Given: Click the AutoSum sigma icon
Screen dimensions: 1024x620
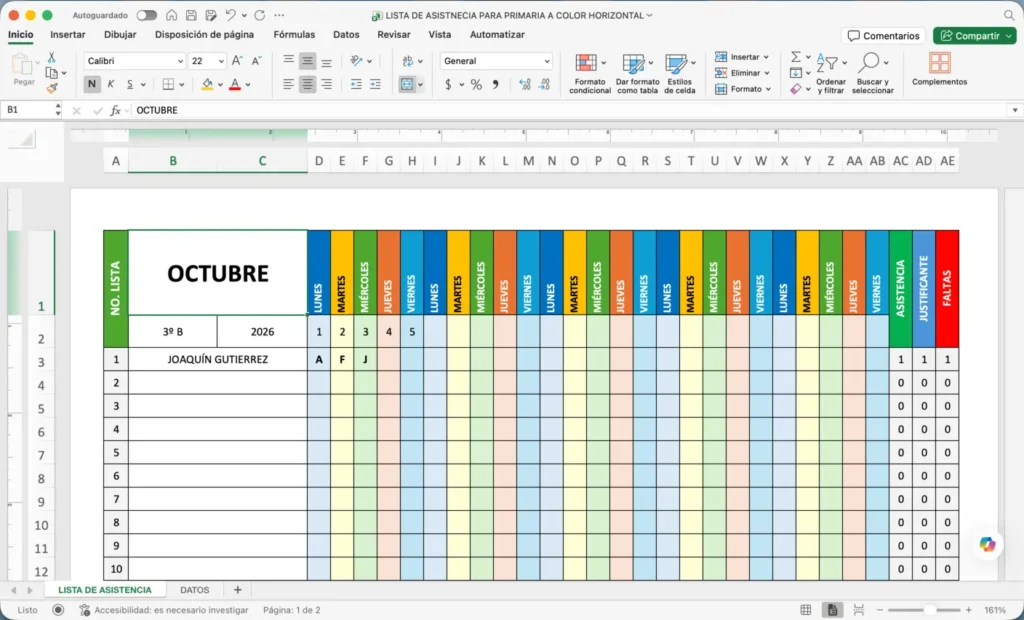Looking at the screenshot, I should click(796, 57).
